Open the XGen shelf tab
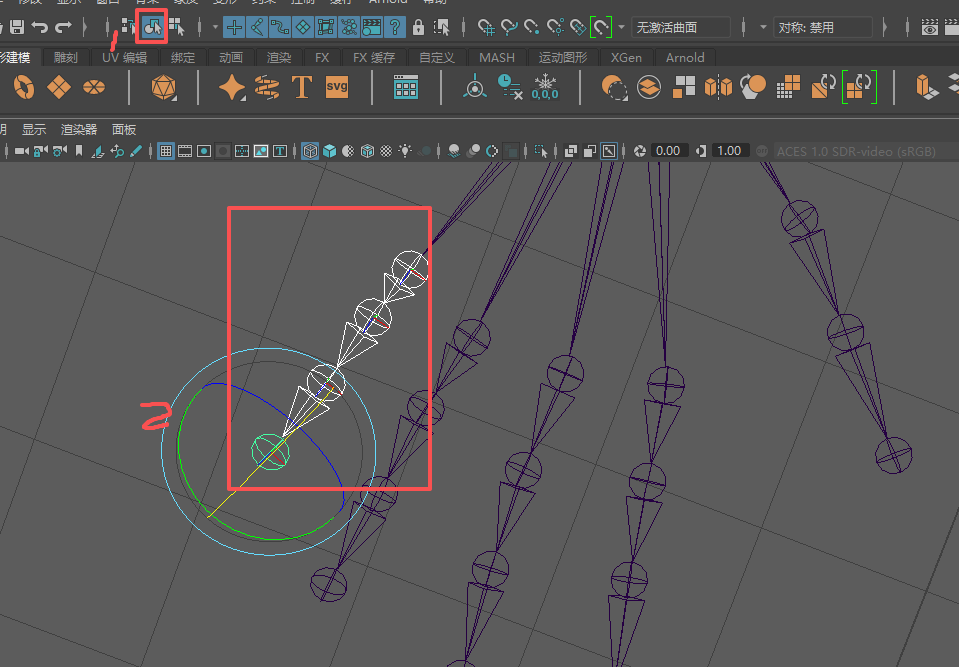 coord(626,57)
